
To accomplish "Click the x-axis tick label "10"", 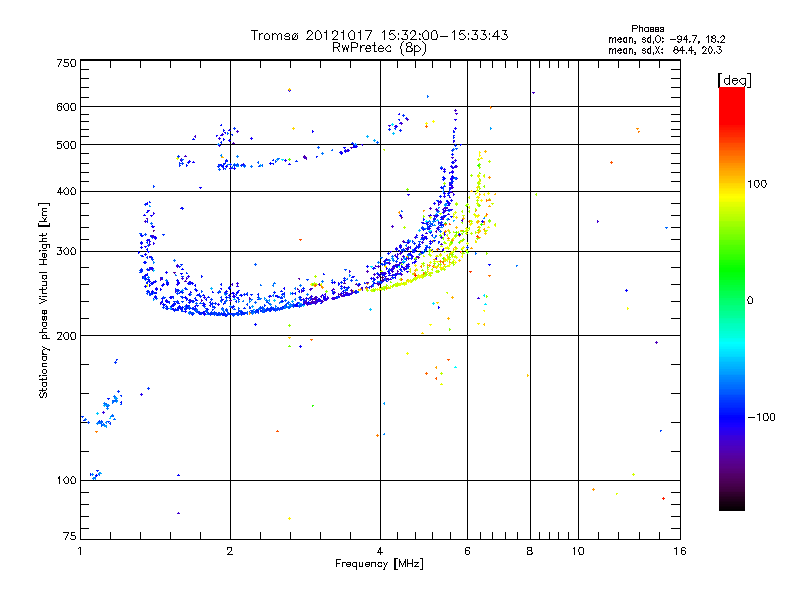I will click(578, 551).
